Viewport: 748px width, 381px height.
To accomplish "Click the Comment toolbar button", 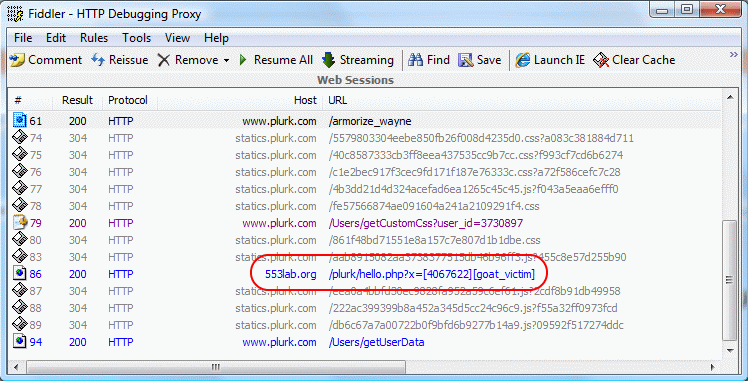I will pos(46,60).
